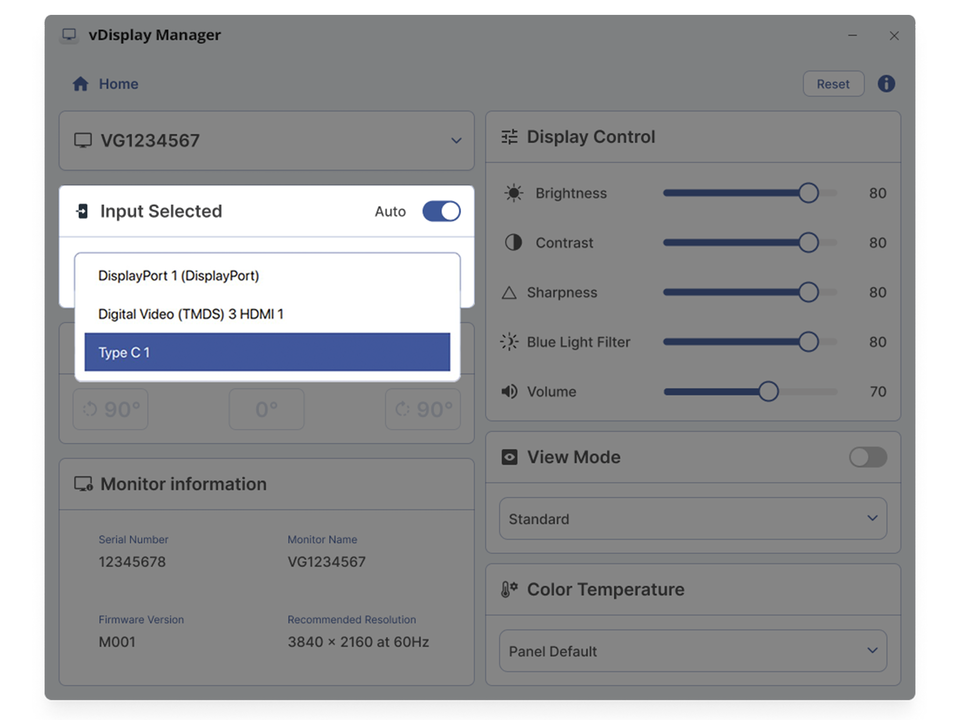Select the Type C 1 input option
The width and height of the screenshot is (960, 720).
(267, 352)
